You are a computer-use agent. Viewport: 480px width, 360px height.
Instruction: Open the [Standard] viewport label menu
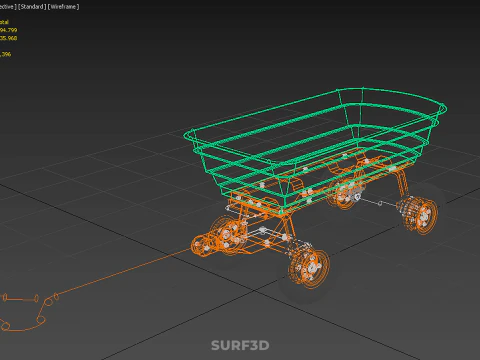(32, 7)
